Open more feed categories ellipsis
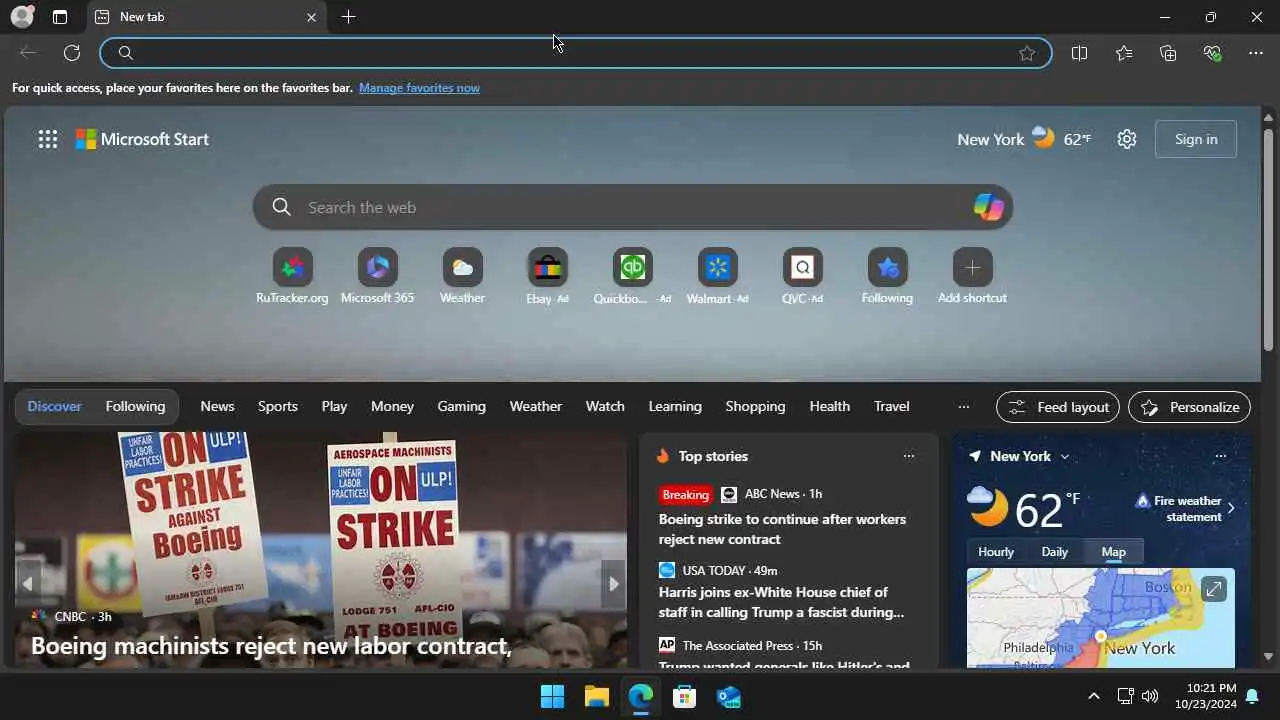Screen dimensions: 1280x720 coord(963,407)
